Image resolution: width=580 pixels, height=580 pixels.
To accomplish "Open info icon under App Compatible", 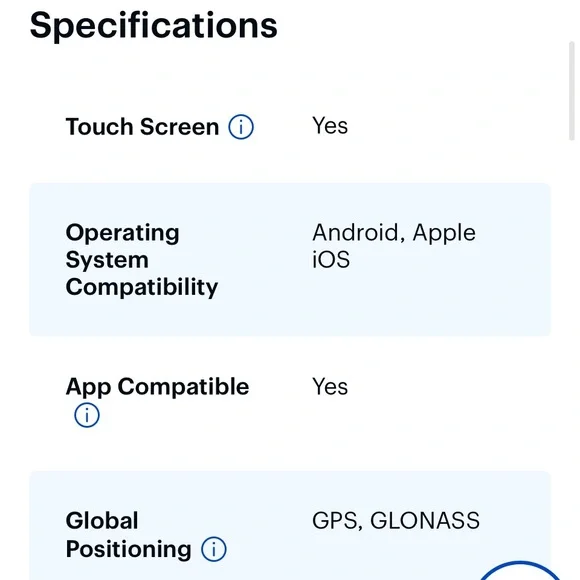I will 87,415.
